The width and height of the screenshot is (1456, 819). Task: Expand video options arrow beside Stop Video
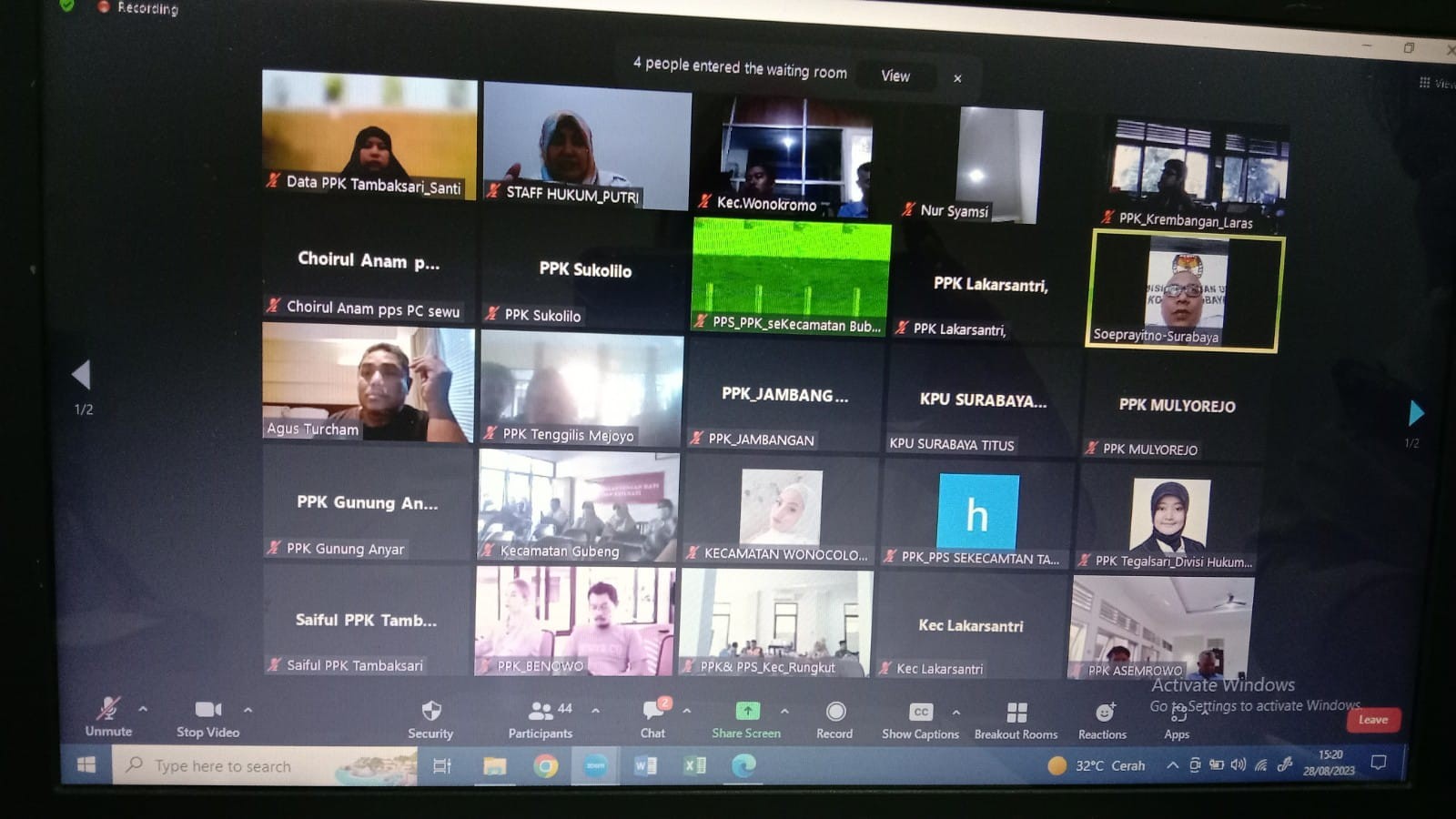pyautogui.click(x=248, y=709)
